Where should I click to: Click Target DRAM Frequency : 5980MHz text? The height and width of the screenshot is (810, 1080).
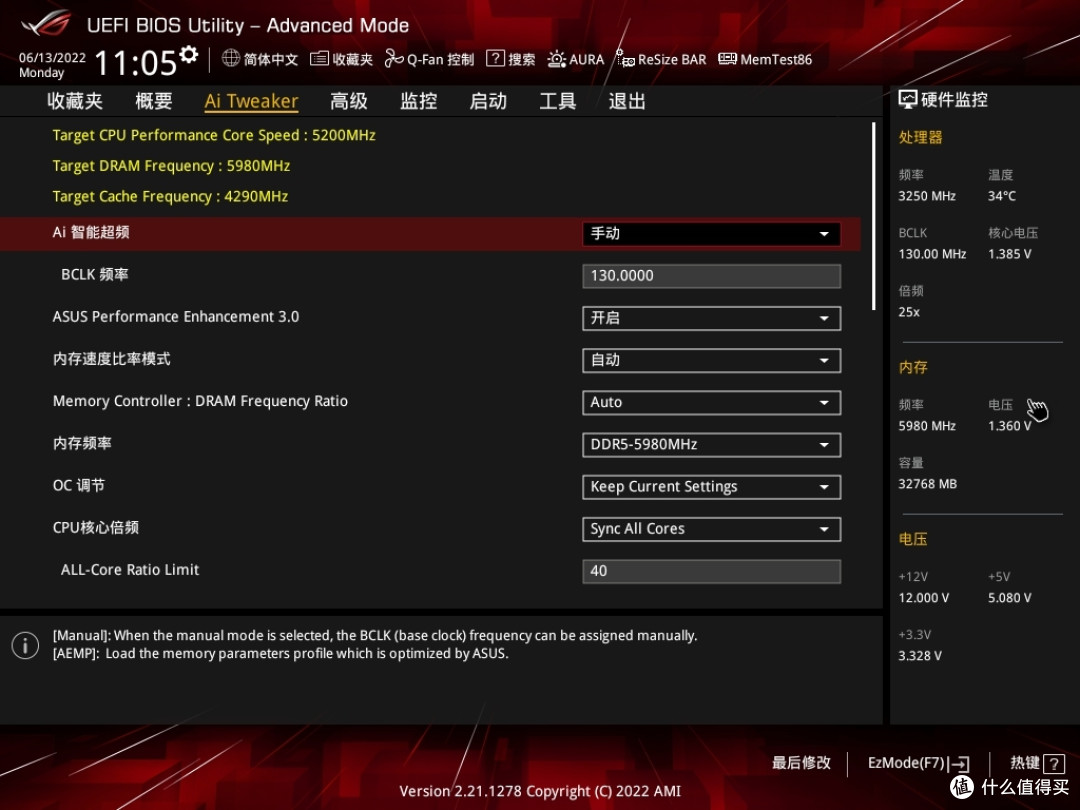tap(171, 166)
